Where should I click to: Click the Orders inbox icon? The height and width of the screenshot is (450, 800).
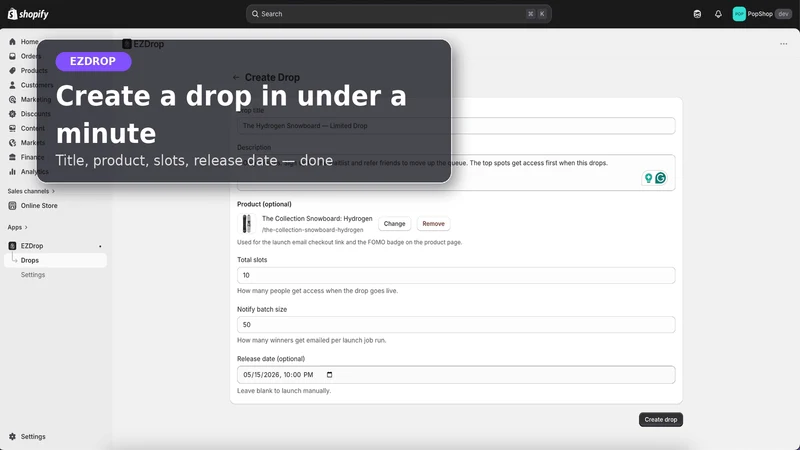(12, 56)
